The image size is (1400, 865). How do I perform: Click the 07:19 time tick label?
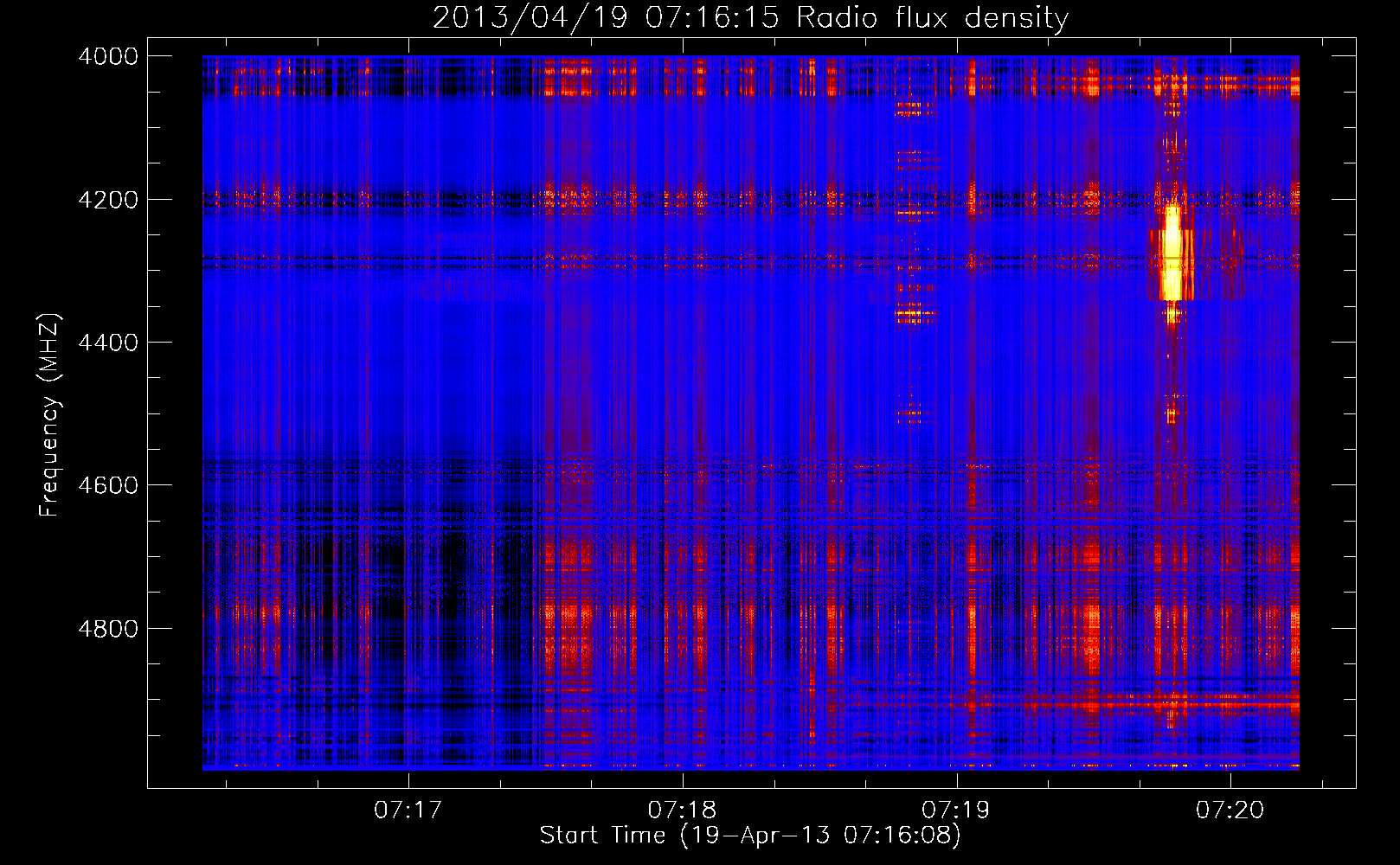tap(956, 810)
